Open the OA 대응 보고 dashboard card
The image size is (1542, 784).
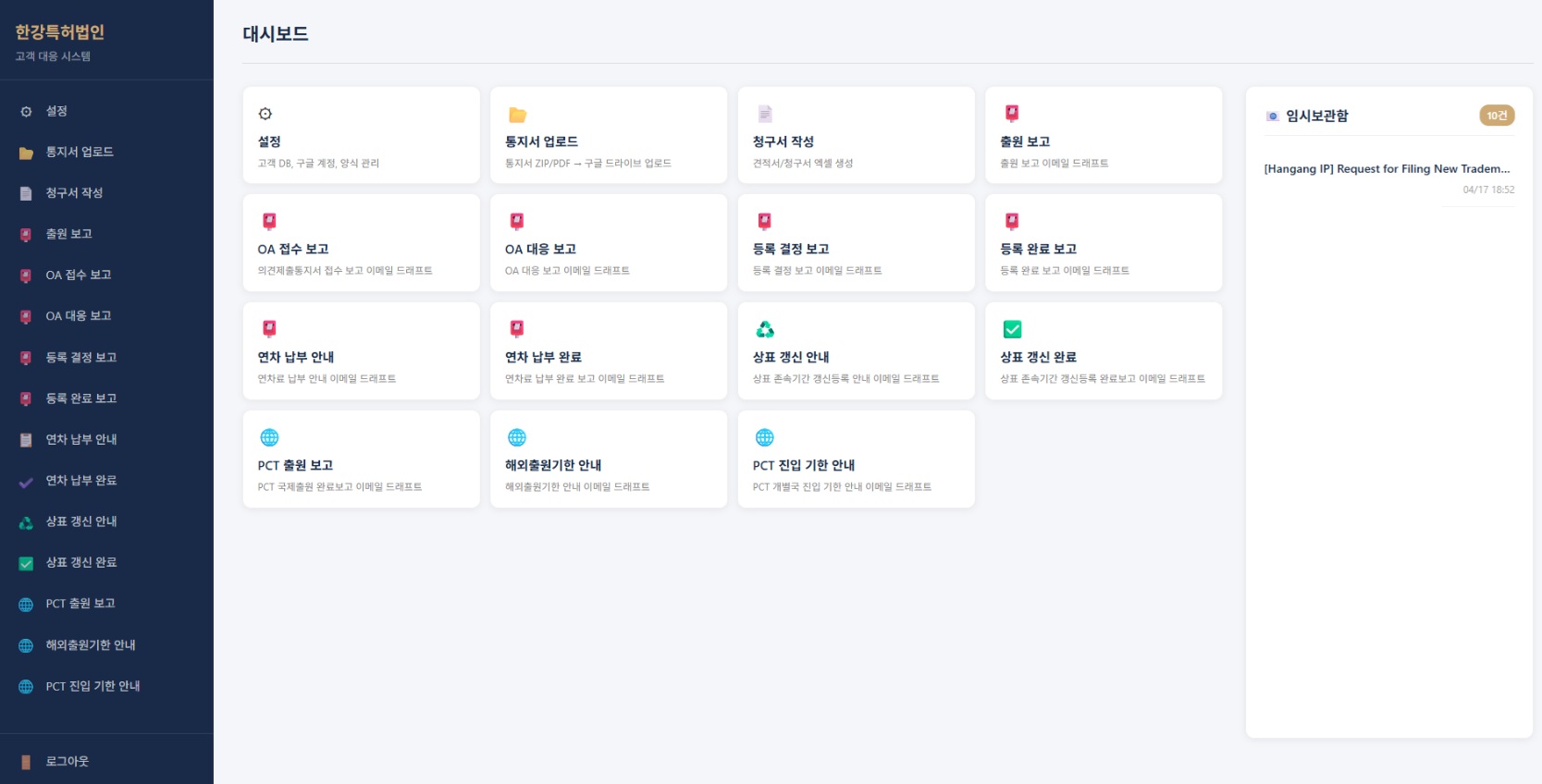tap(609, 243)
